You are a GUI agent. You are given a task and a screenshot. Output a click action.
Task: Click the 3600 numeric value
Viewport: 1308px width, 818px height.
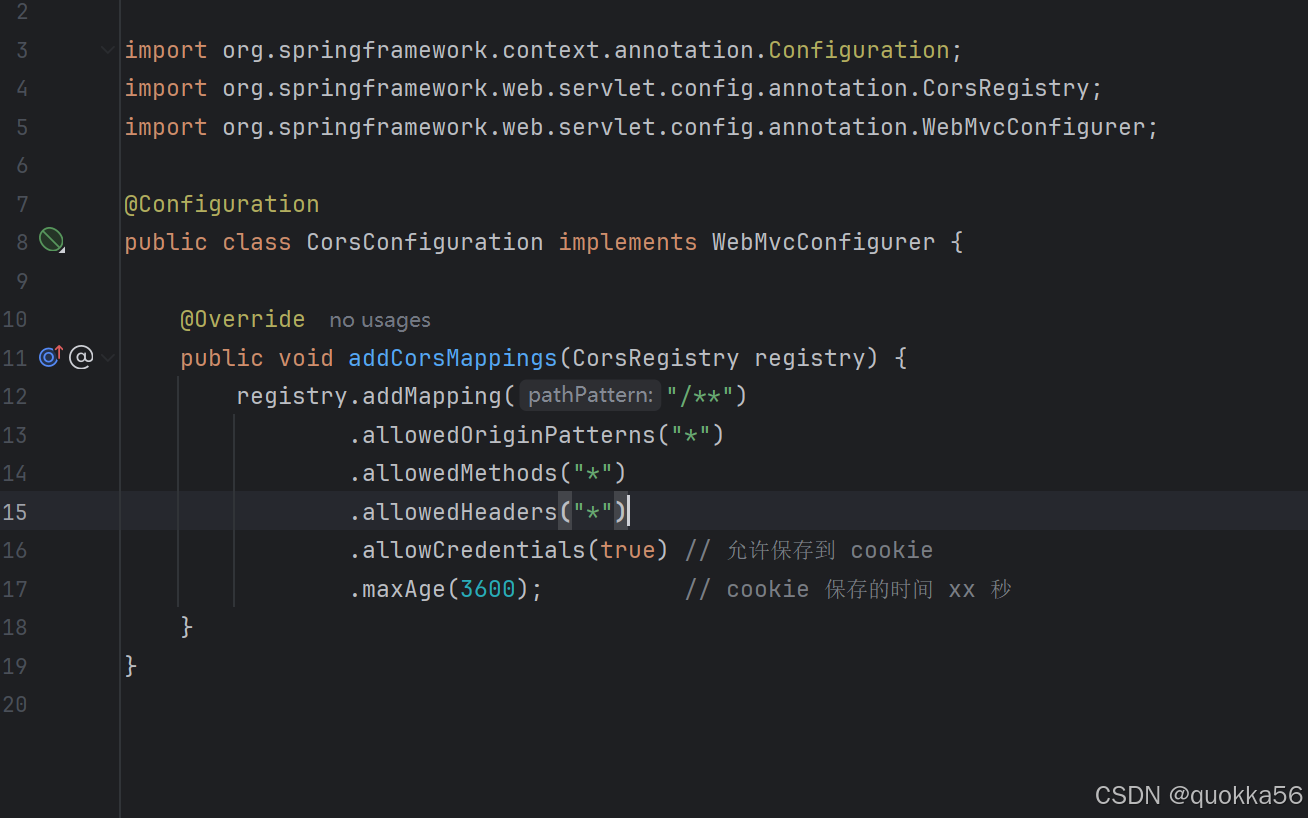pos(488,589)
